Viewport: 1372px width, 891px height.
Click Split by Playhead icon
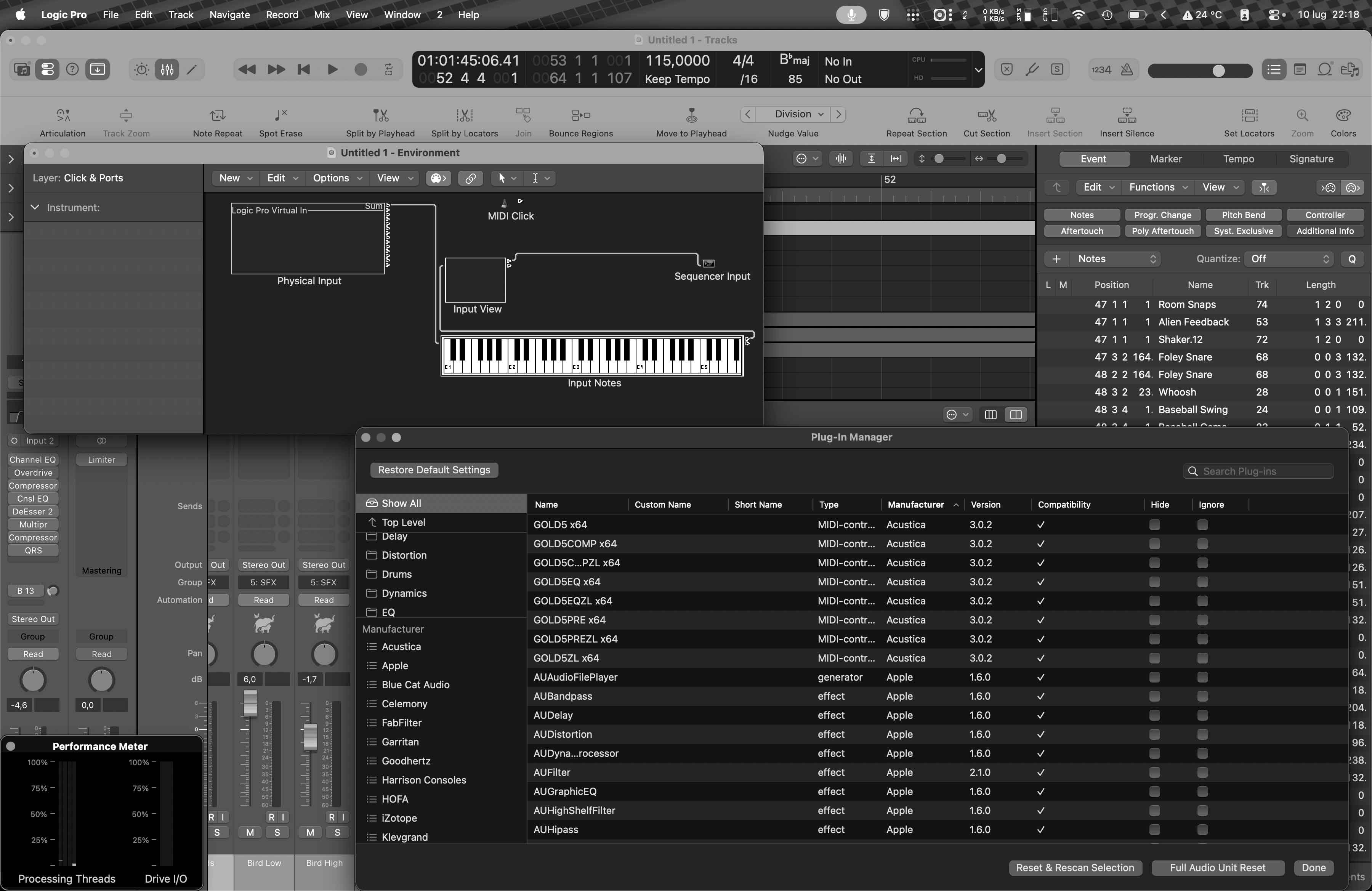point(380,115)
